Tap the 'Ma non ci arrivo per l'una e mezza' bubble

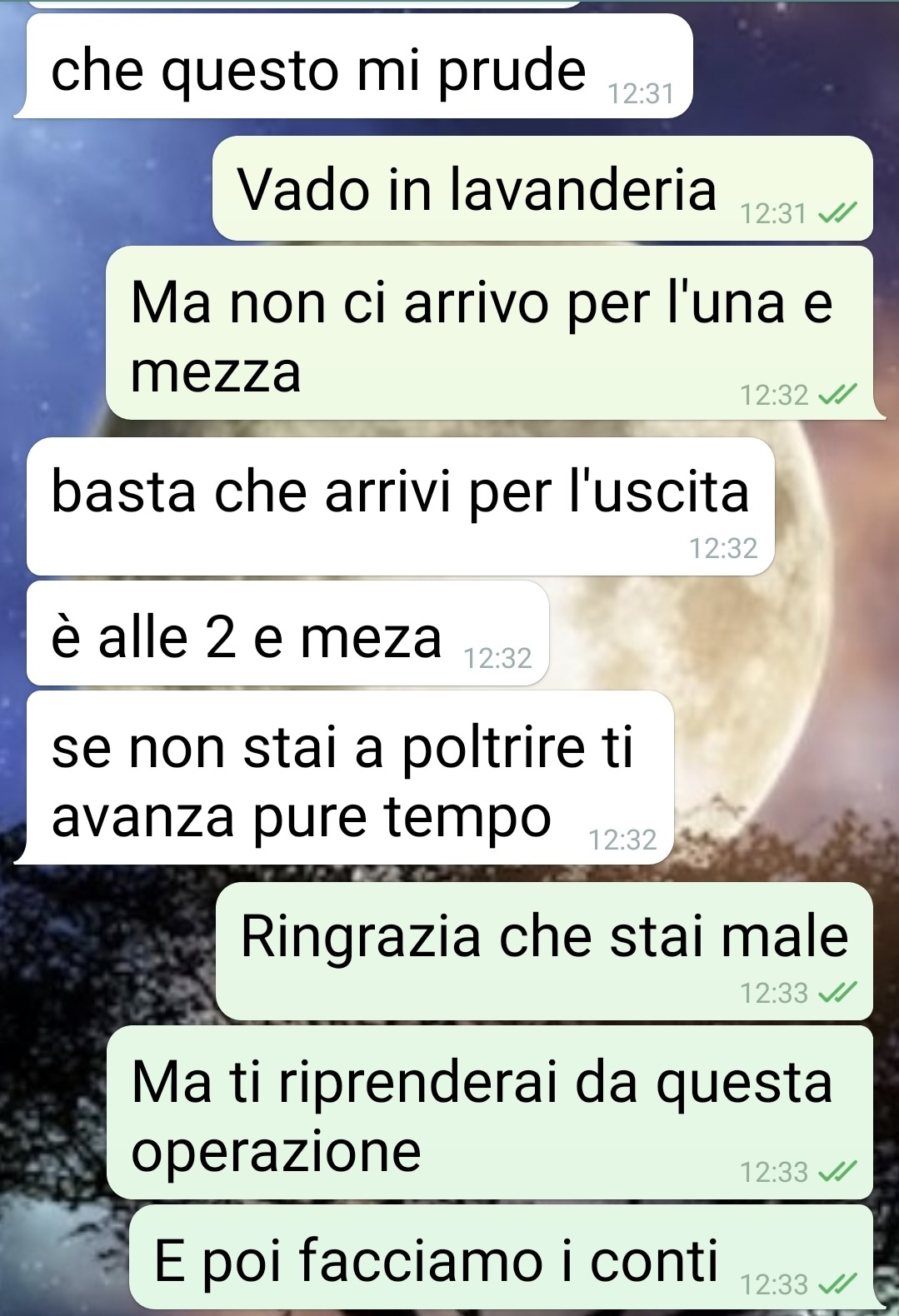tap(490, 332)
